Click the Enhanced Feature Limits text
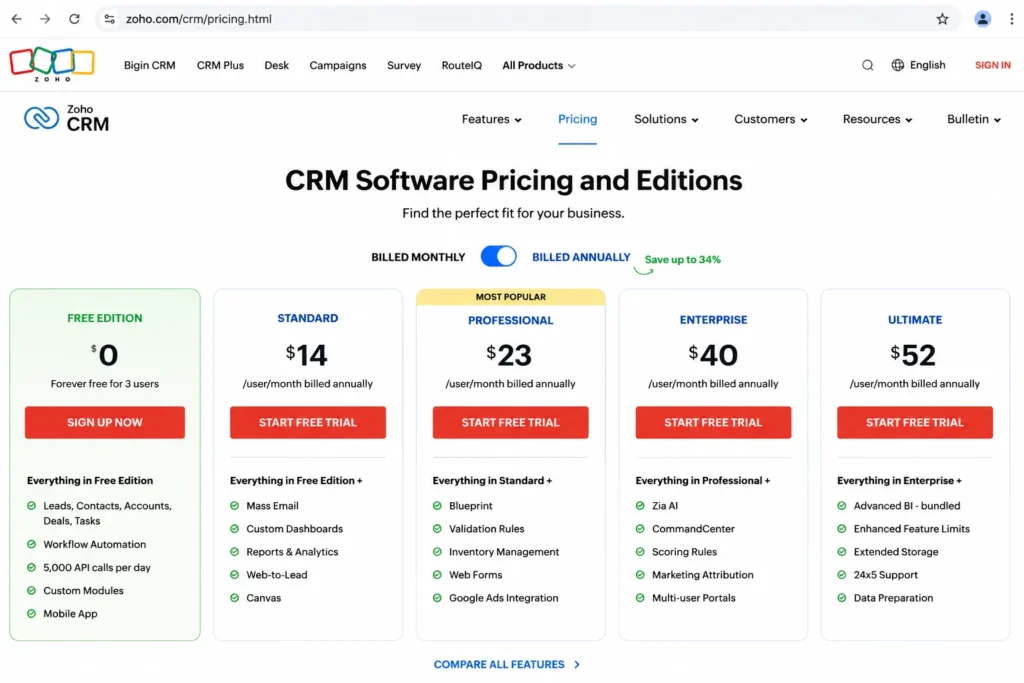The height and width of the screenshot is (683, 1024). coord(912,528)
